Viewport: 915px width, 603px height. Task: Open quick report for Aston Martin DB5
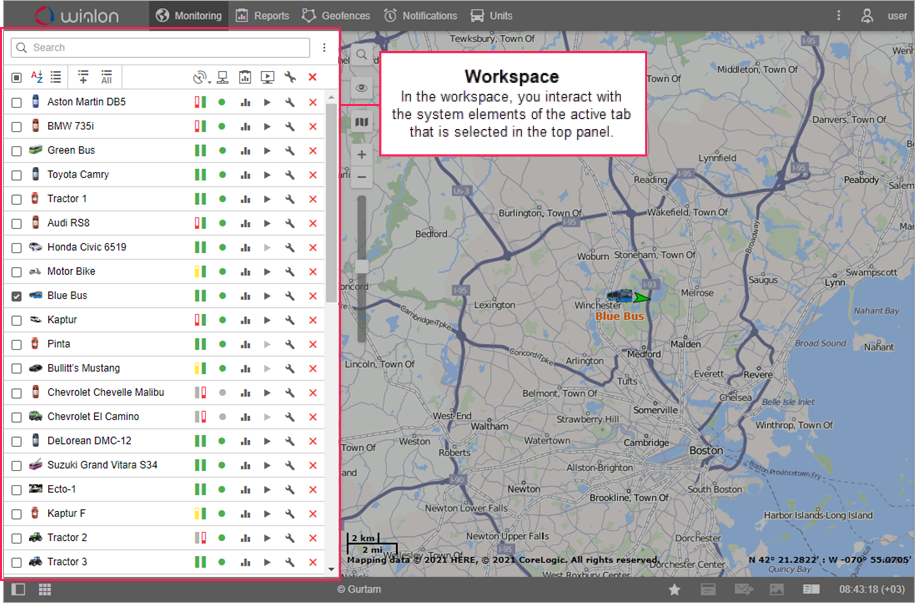click(x=245, y=102)
